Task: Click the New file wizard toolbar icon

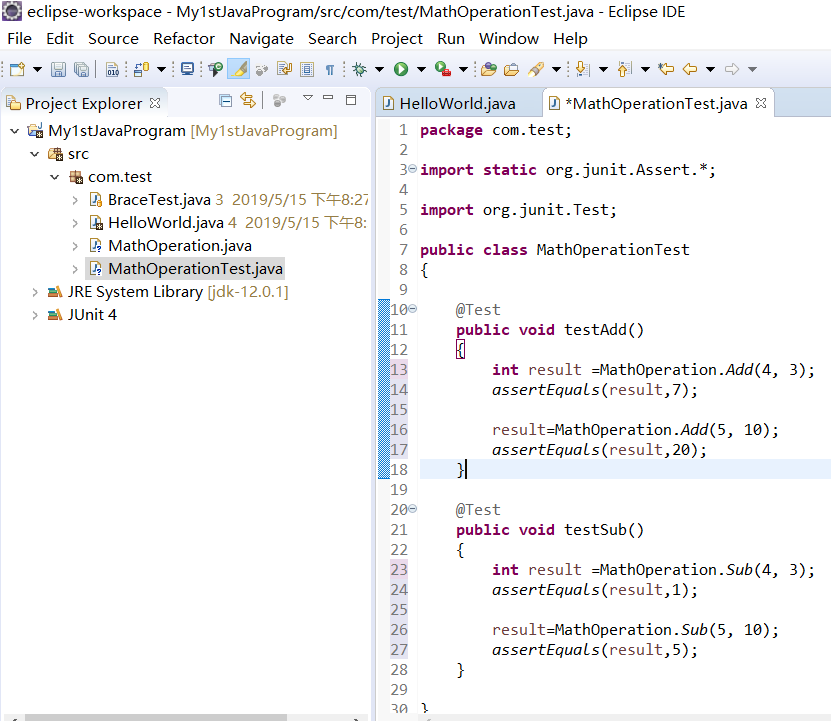Action: [x=17, y=69]
